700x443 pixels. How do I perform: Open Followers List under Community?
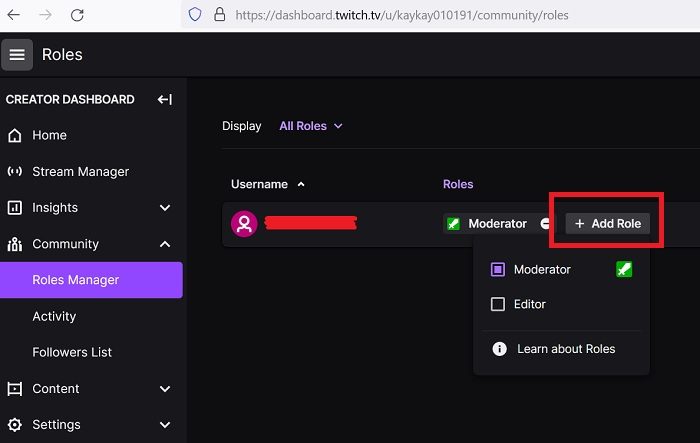(x=72, y=352)
